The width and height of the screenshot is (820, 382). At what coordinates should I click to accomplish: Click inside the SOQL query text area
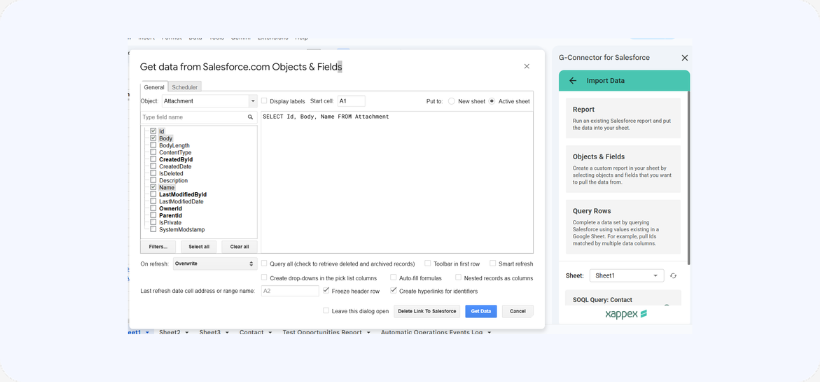pos(397,182)
